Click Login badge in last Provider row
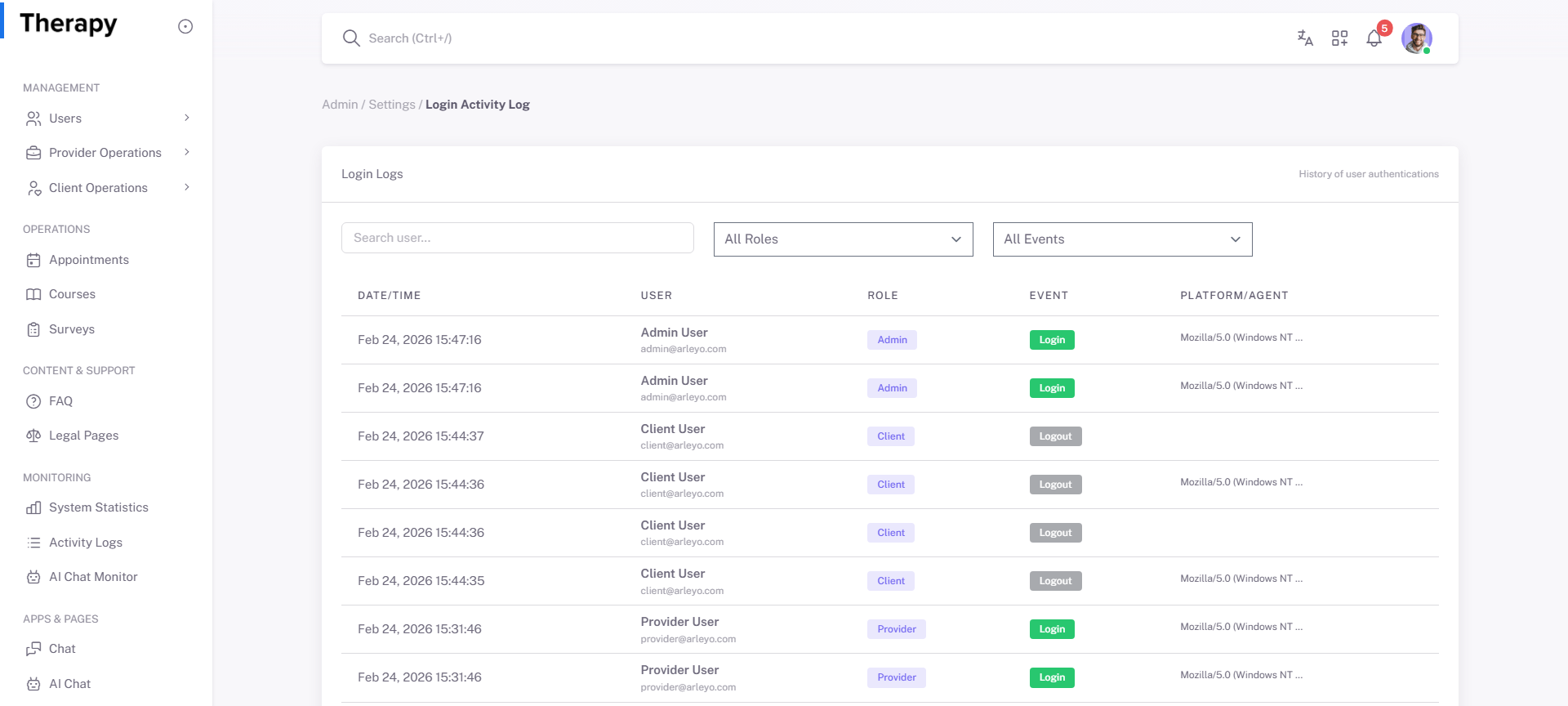Viewport: 1568px width, 706px height. point(1052,677)
